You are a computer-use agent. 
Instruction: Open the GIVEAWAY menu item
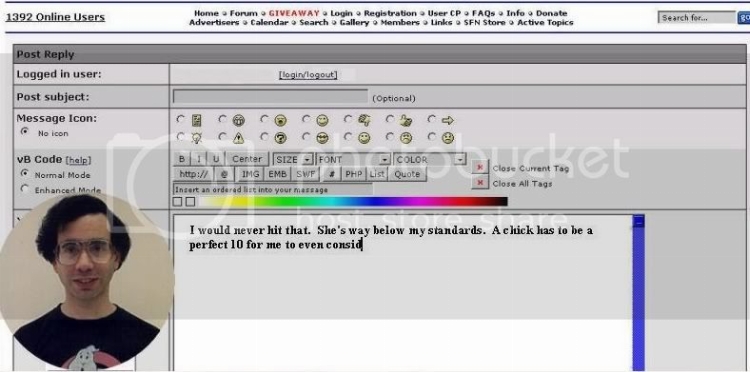point(294,13)
